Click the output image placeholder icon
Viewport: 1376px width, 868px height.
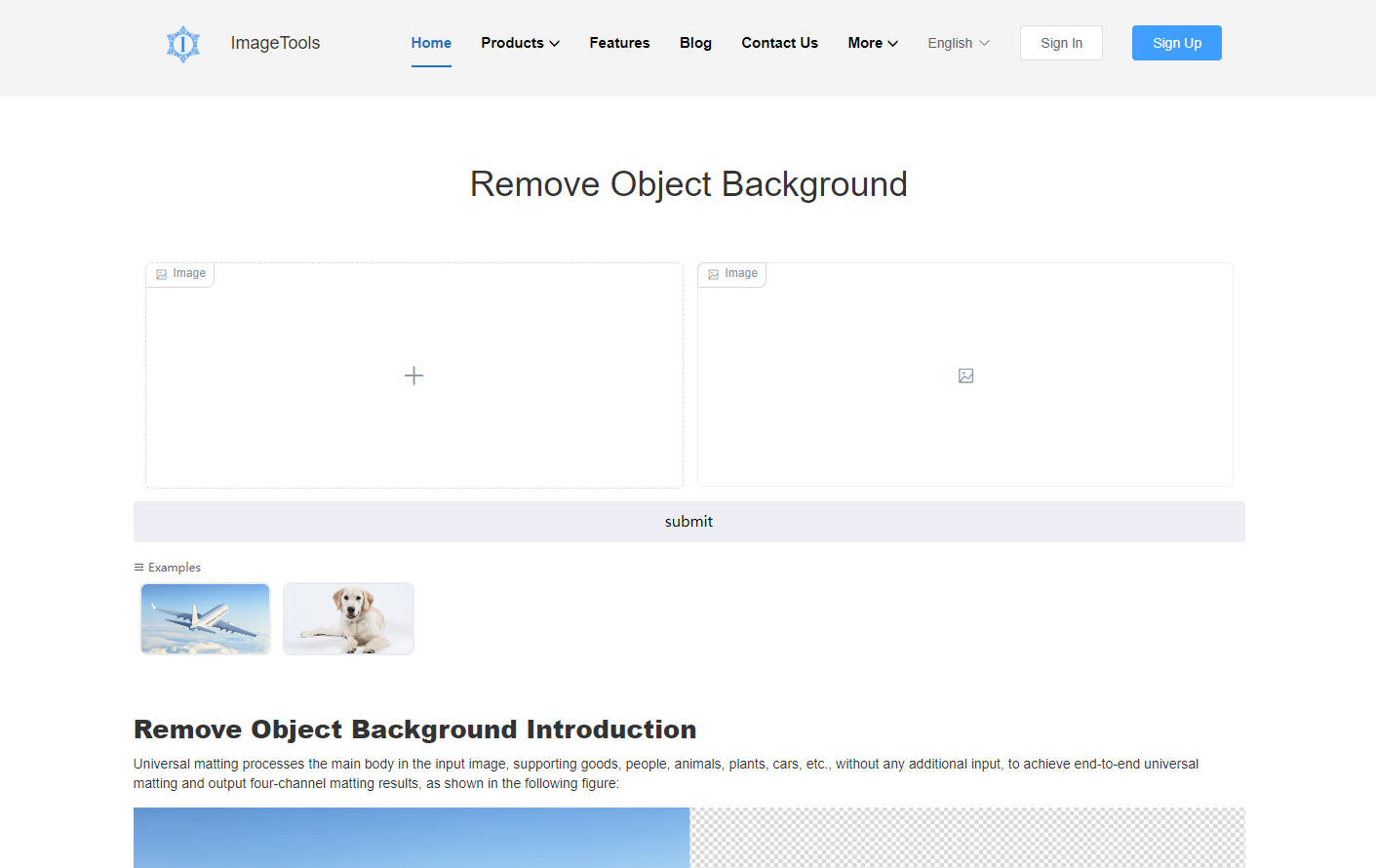tap(965, 375)
